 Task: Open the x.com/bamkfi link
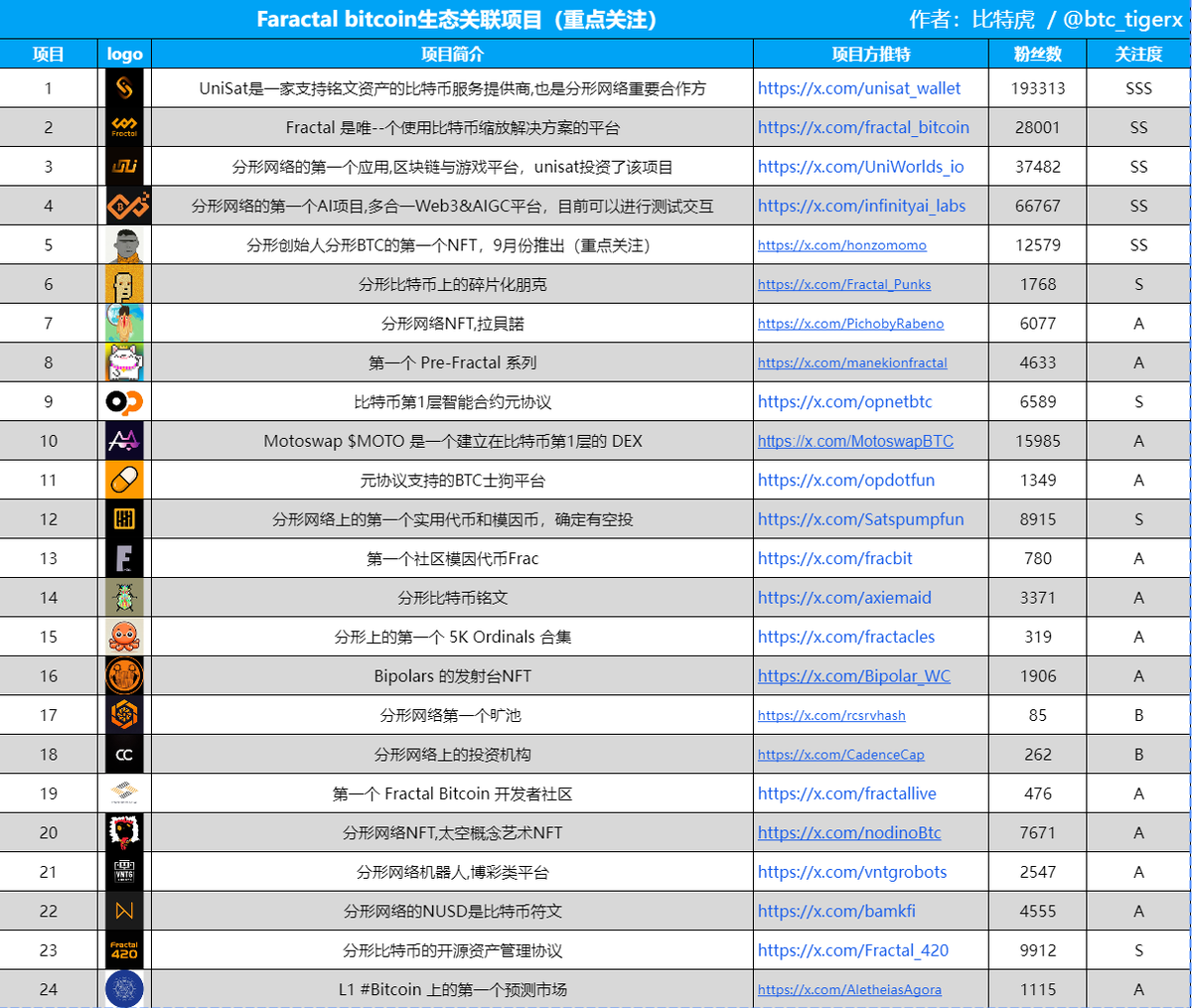coord(837,912)
